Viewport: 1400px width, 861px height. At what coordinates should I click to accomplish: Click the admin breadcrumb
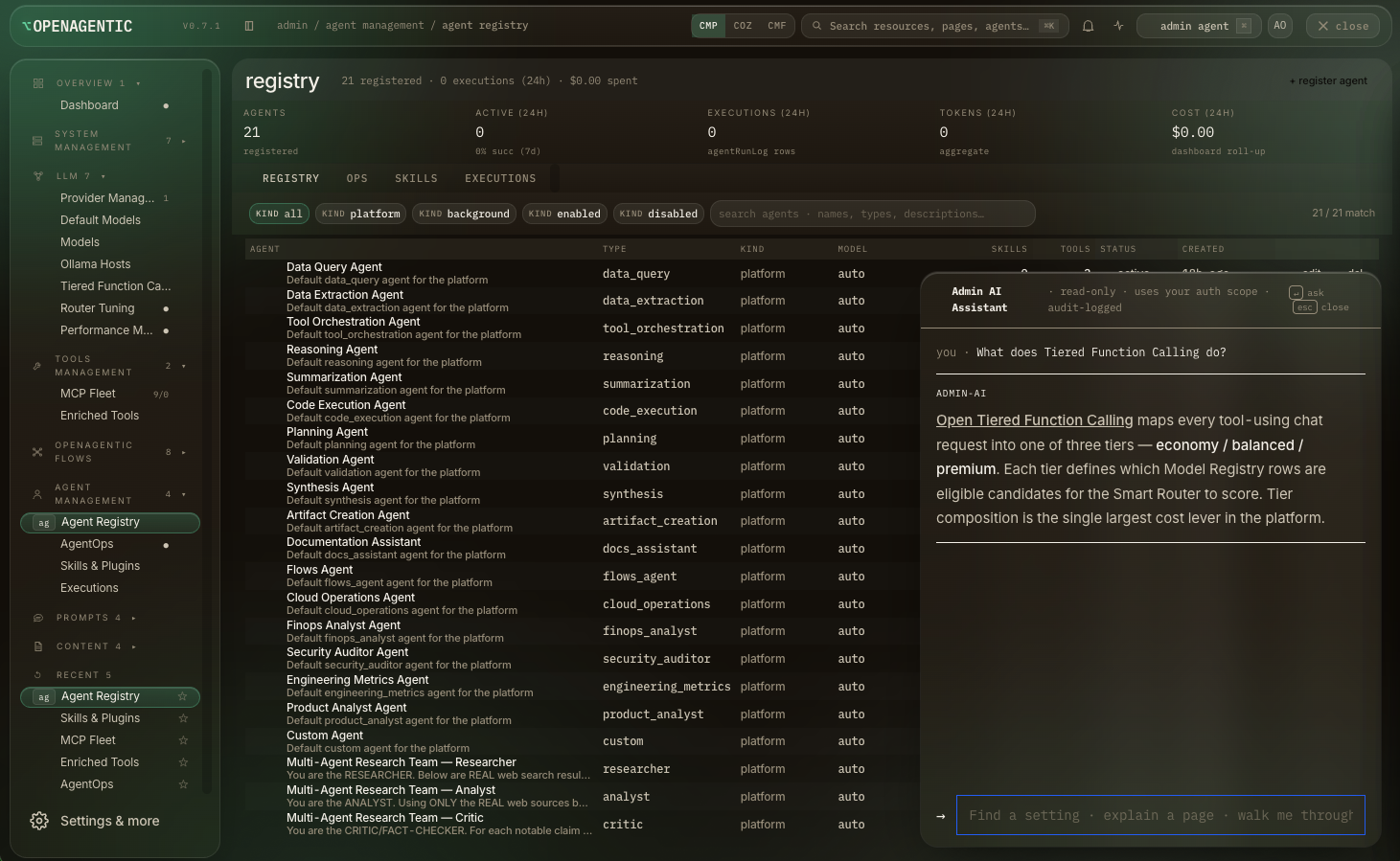coord(292,26)
